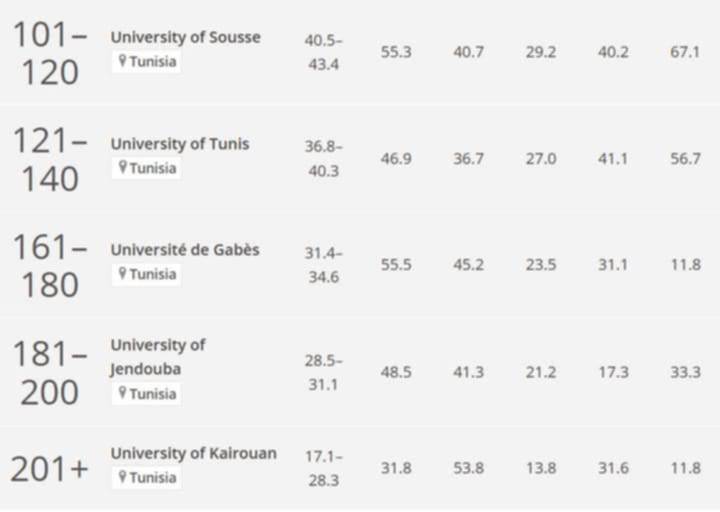Click the 201+ rank cell
Screen dimensions: 720x512
(x=49, y=469)
